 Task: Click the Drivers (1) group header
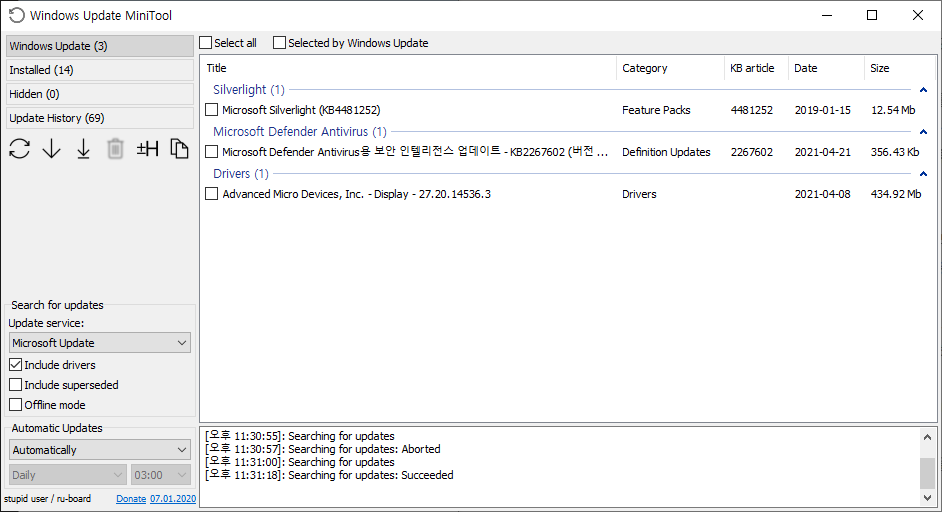pos(241,174)
